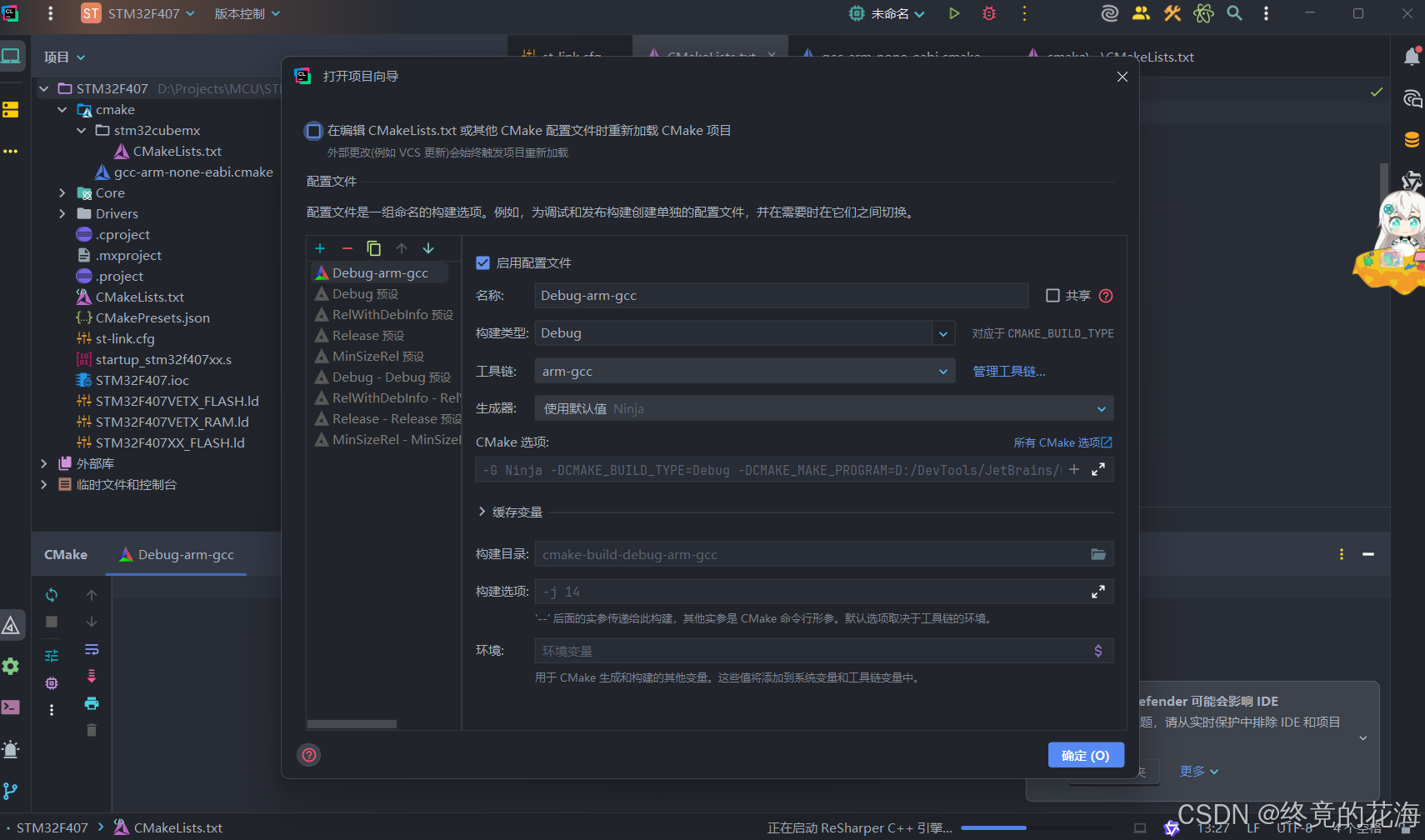This screenshot has height=840, width=1425.
Task: Click the profile name input field
Action: point(782,296)
